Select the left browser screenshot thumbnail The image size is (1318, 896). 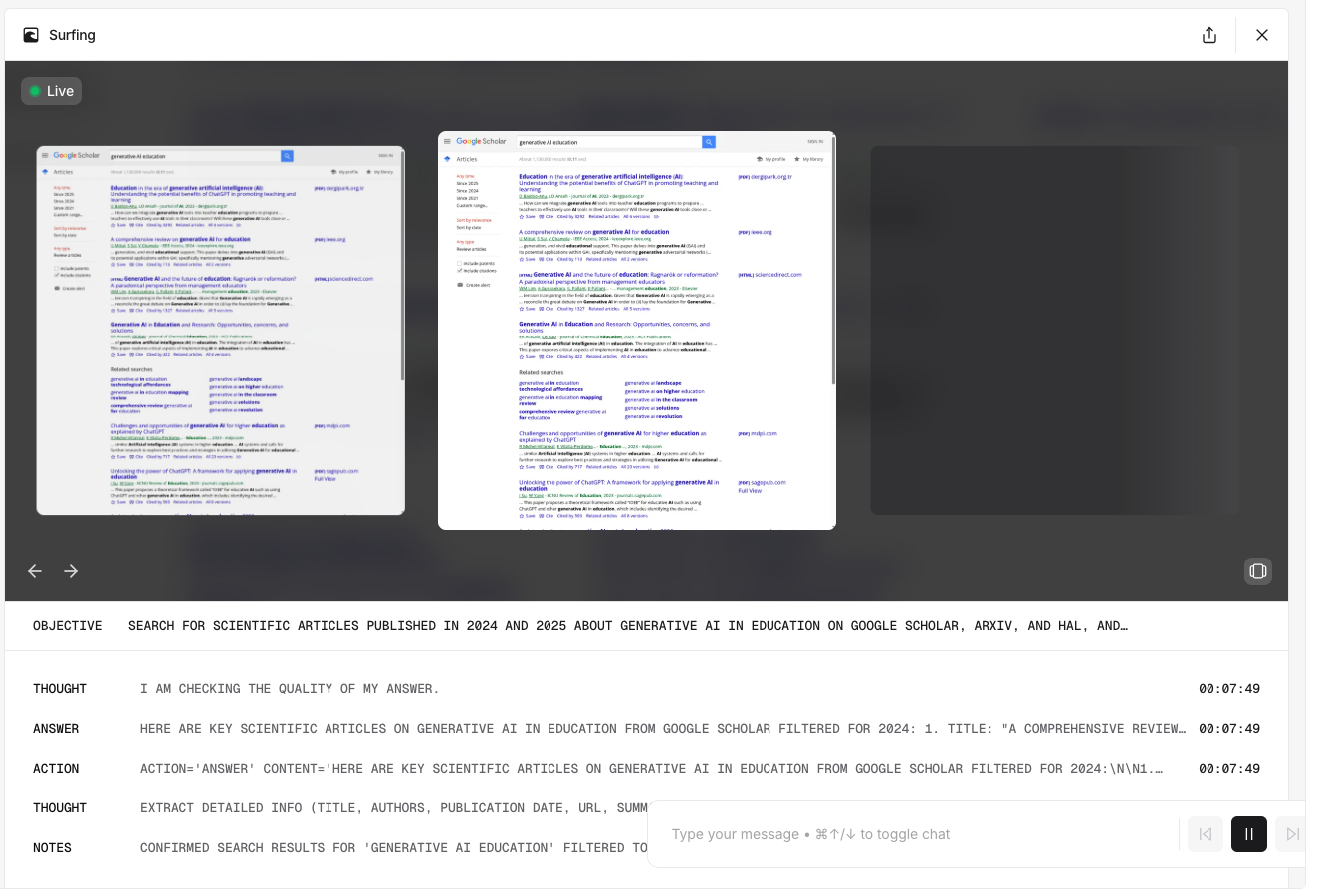pyautogui.click(x=221, y=331)
